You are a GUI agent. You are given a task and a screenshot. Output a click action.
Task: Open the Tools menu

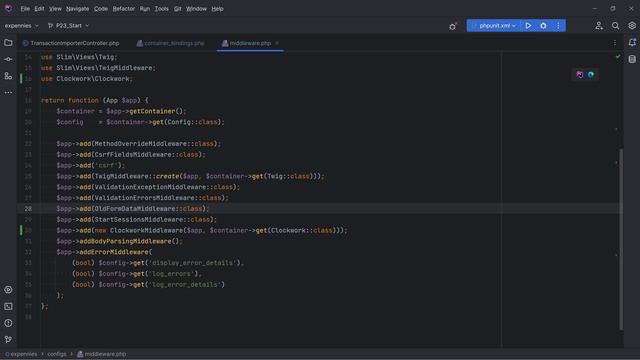pyautogui.click(x=162, y=9)
